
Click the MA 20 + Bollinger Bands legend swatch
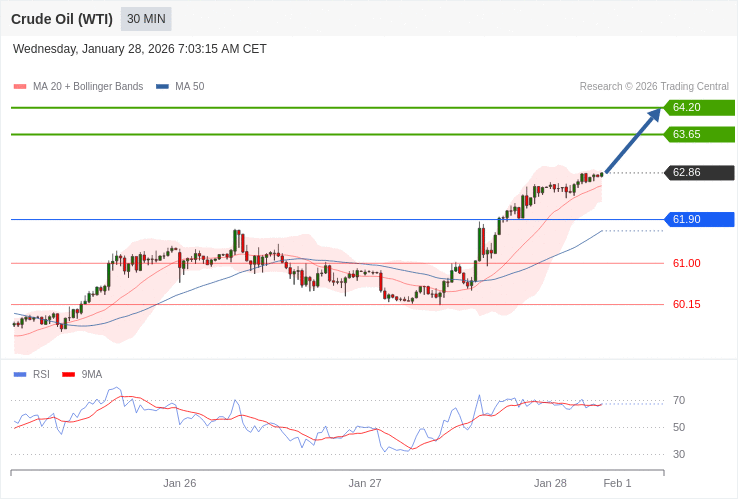(x=20, y=87)
